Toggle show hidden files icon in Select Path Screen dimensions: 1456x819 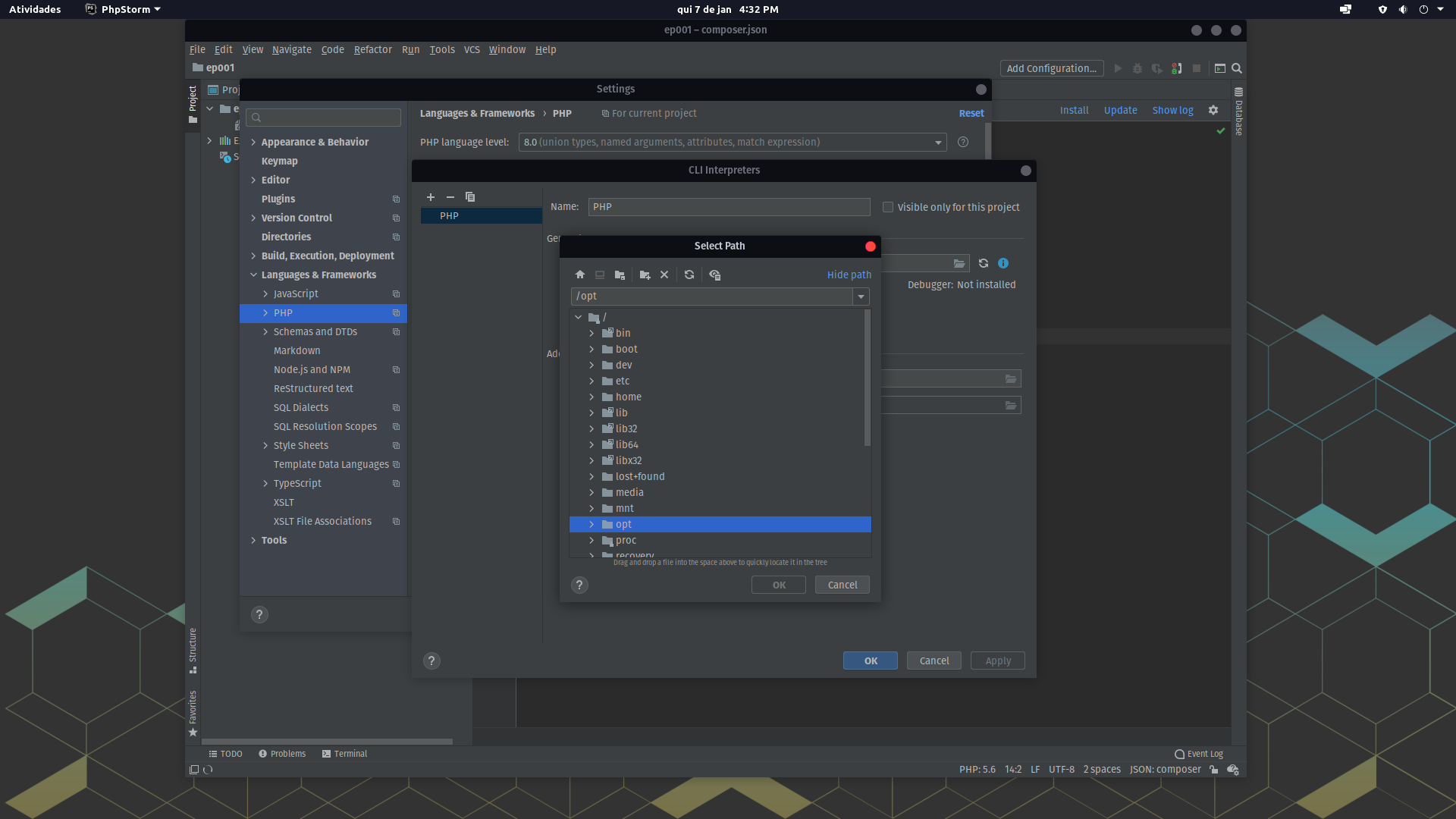click(714, 275)
